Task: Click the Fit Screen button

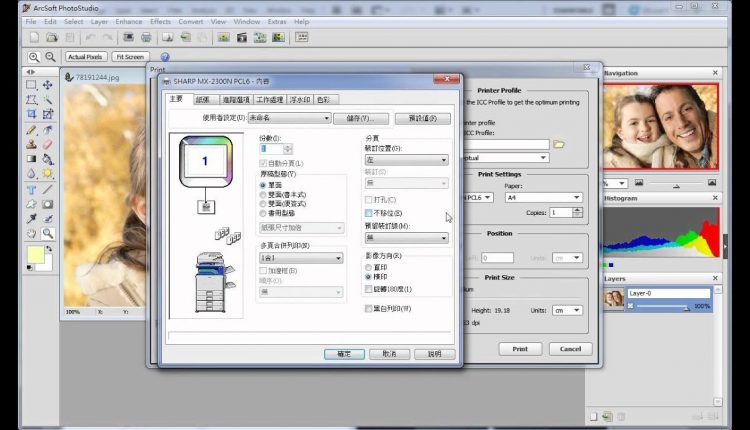Action: (x=130, y=57)
